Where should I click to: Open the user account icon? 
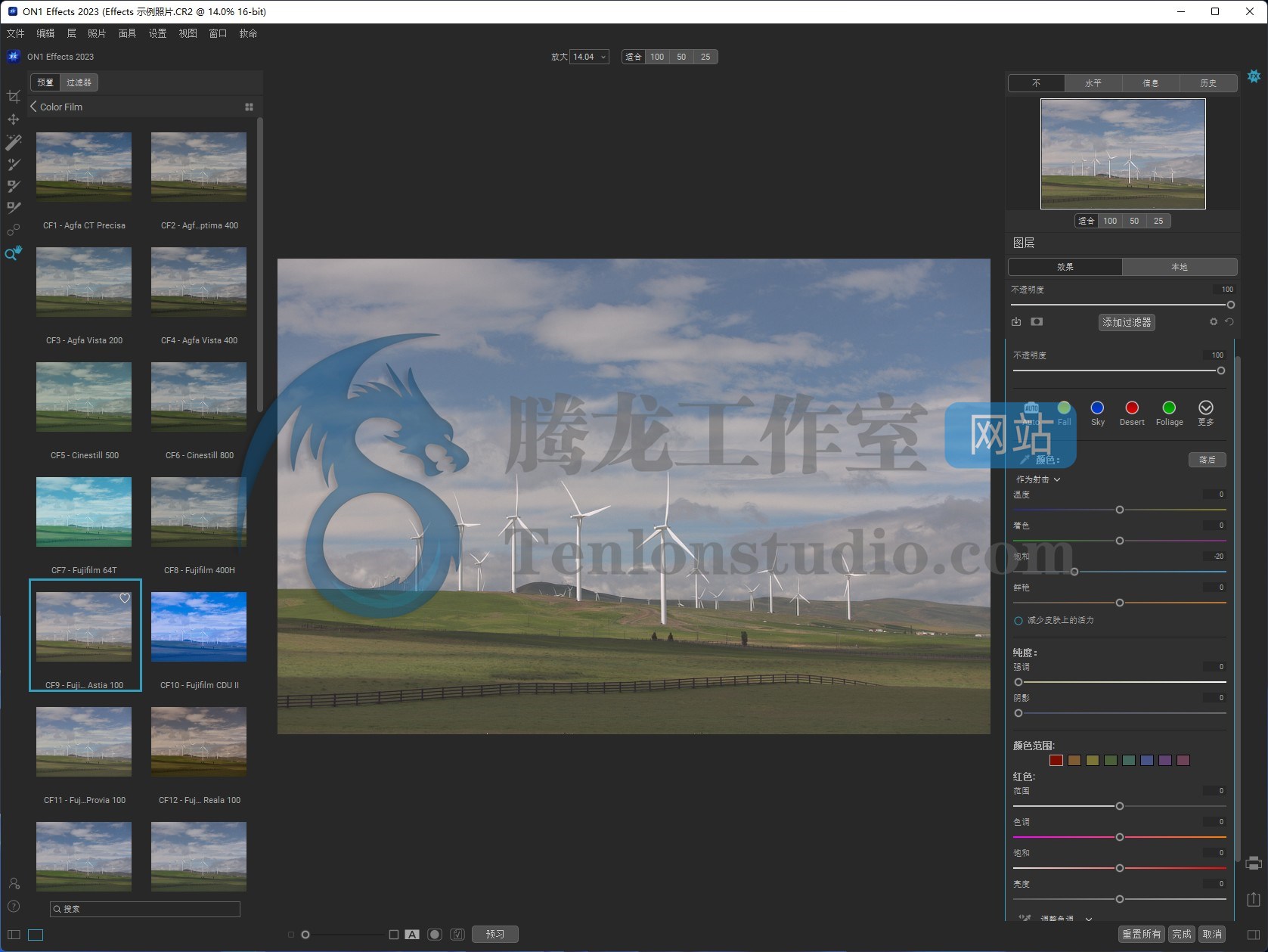(14, 883)
